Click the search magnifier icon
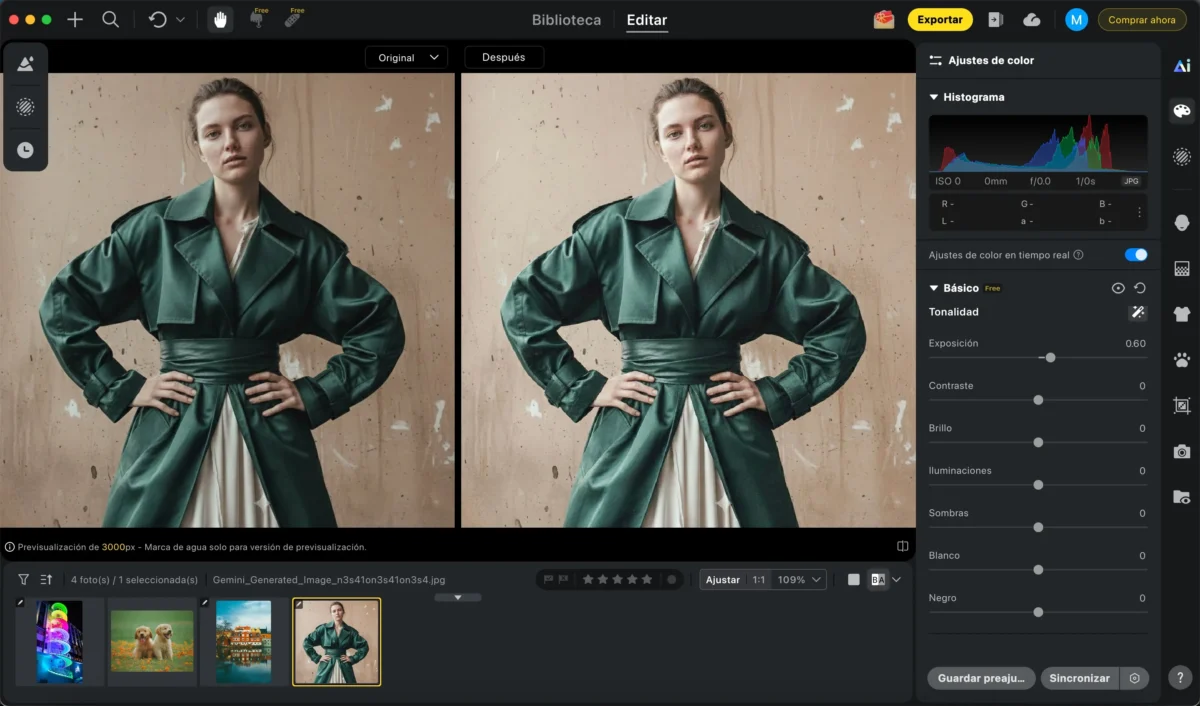 click(x=111, y=20)
